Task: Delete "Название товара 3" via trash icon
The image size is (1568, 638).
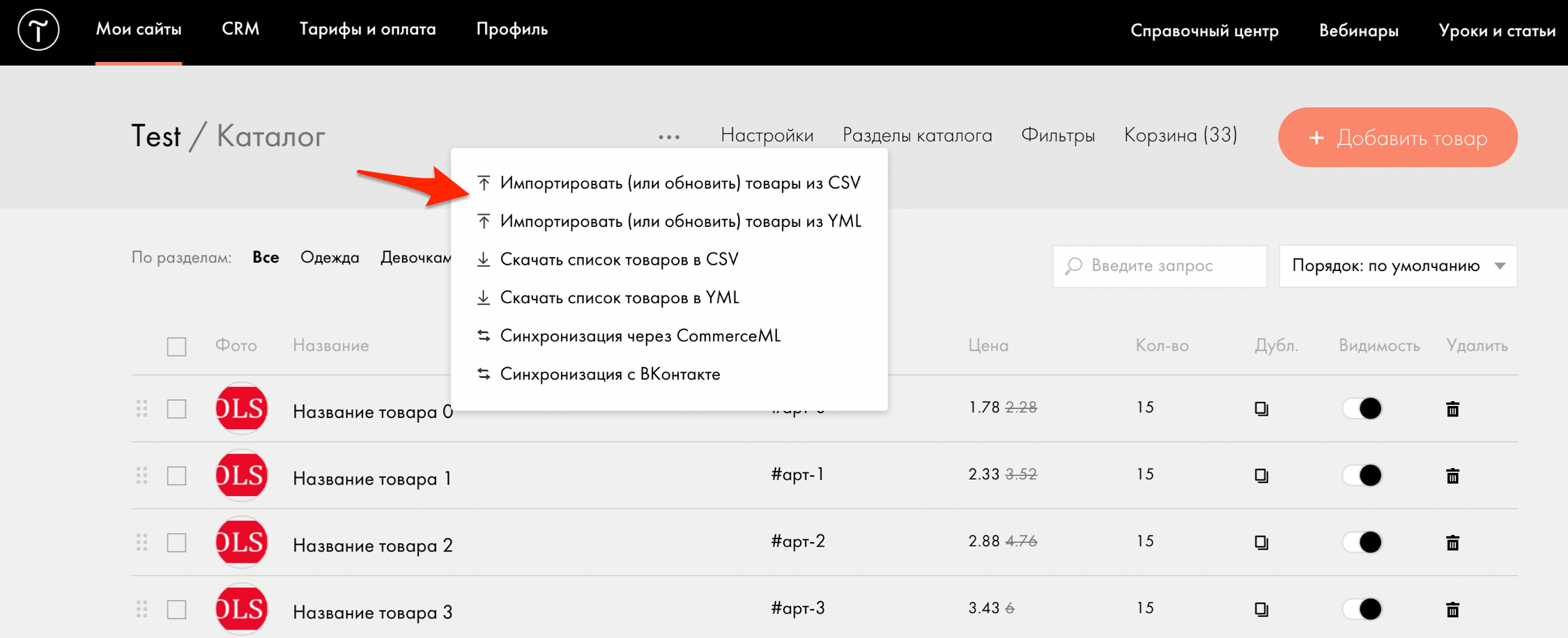Action: [1452, 609]
